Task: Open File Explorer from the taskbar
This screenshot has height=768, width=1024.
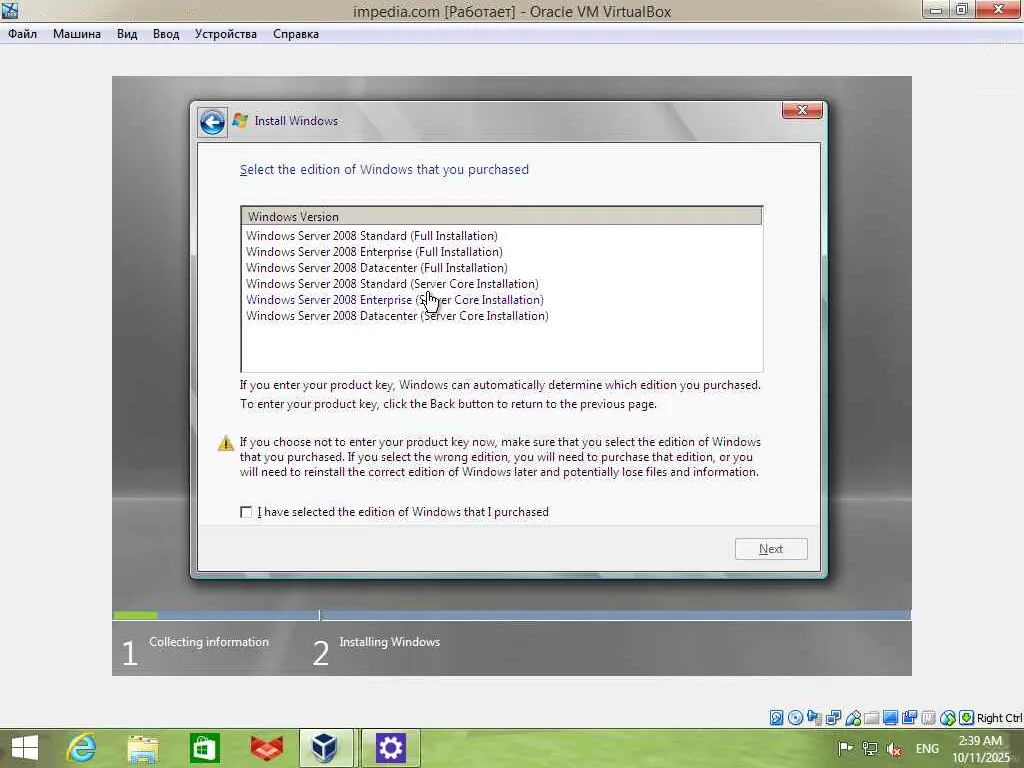Action: pyautogui.click(x=143, y=748)
